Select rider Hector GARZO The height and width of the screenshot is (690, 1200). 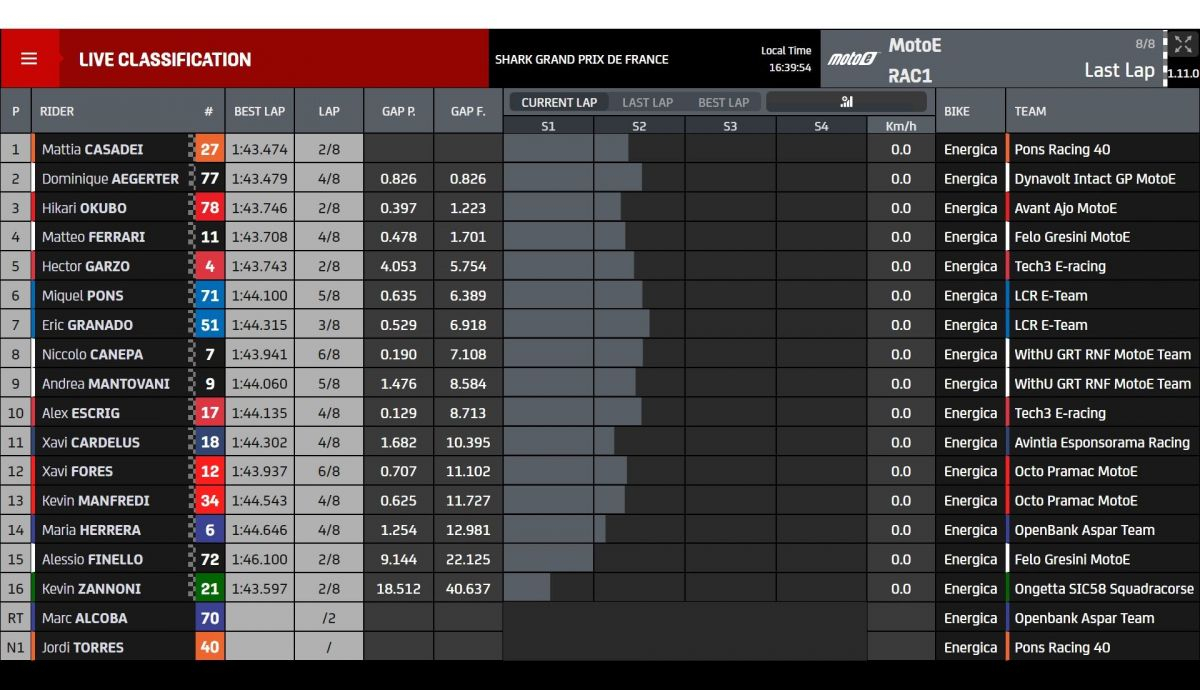coord(86,266)
